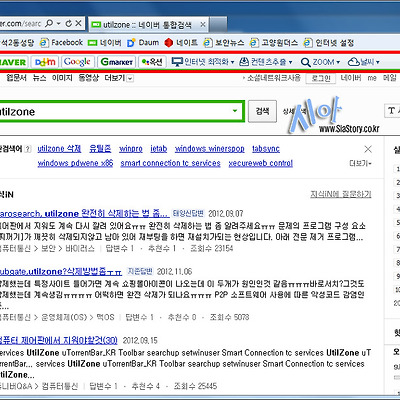Open related search 'winpro'
The height and width of the screenshot is (400, 400).
pyautogui.click(x=131, y=149)
